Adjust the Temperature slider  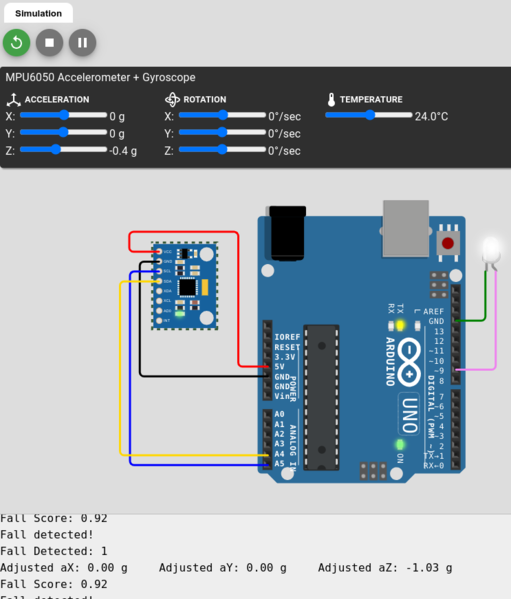click(x=369, y=115)
